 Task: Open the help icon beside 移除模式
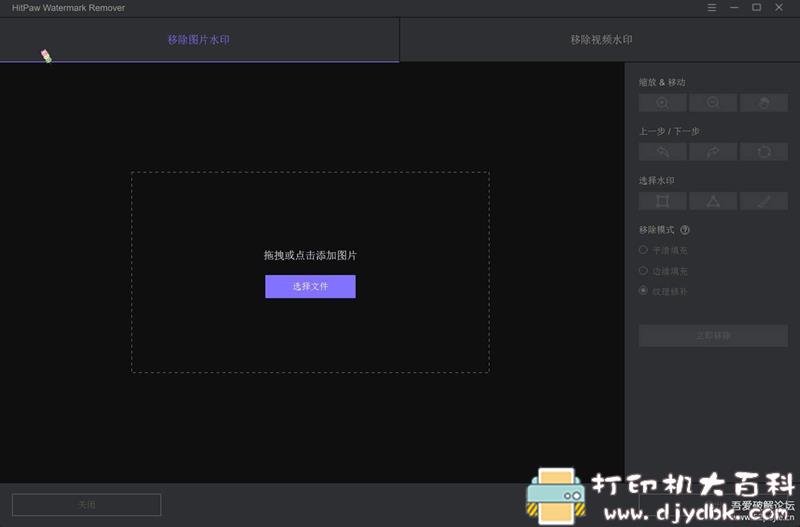(685, 230)
